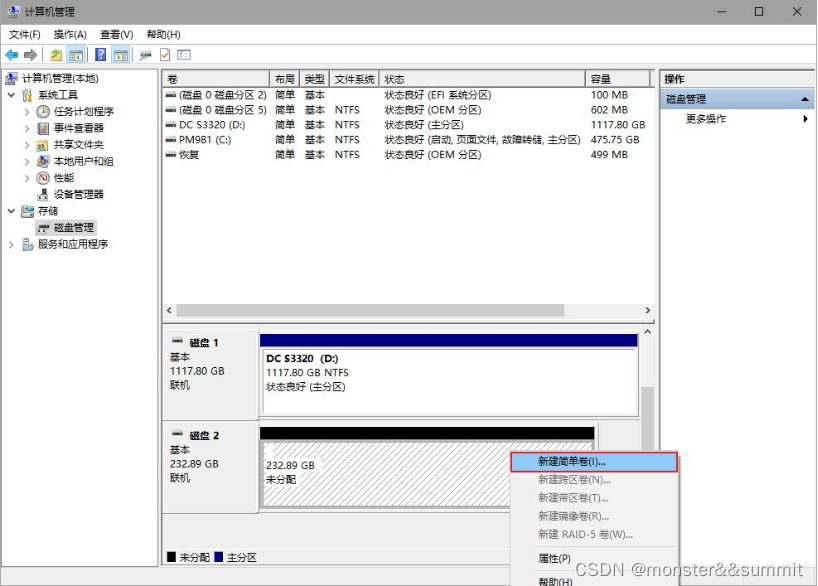Click the 磁盘 2 disk icon
This screenshot has height=586, width=818.
pyautogui.click(x=177, y=434)
